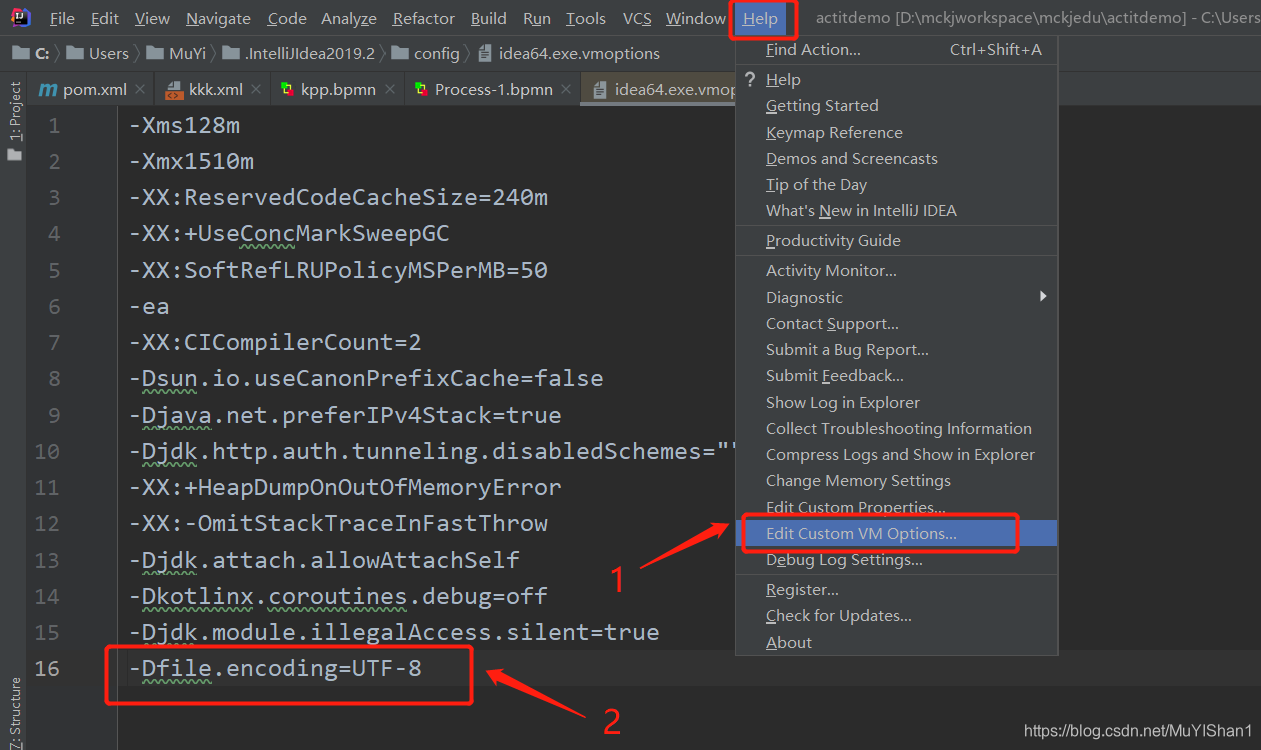Close the kkk.xml tab
The image size is (1261, 750).
point(257,89)
